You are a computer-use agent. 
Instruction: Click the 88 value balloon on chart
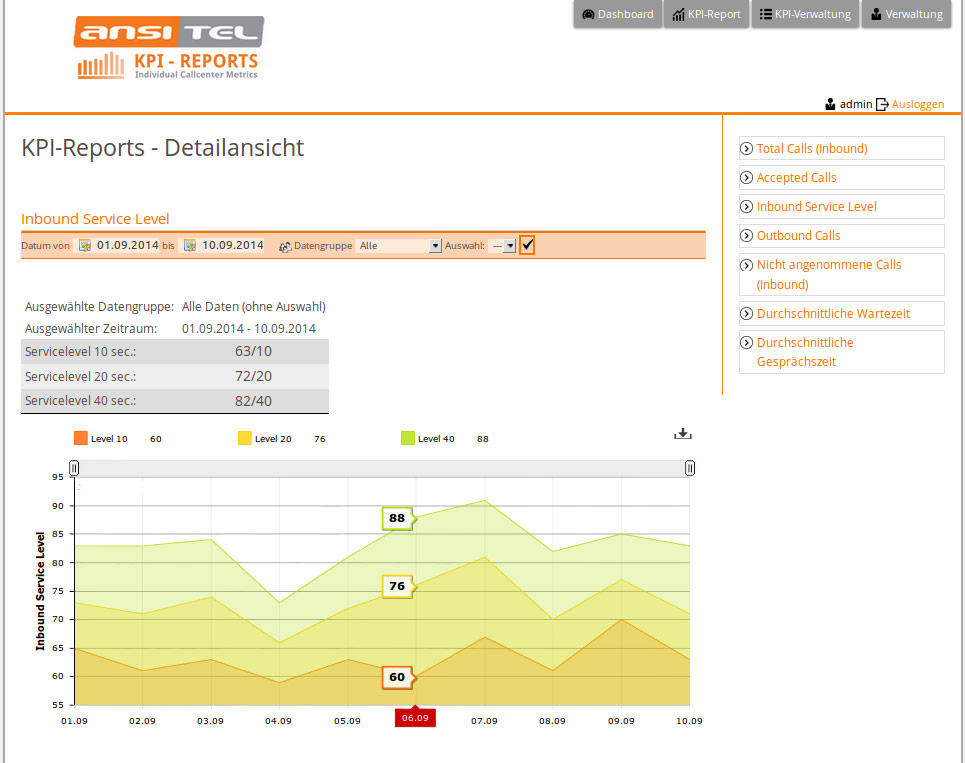click(398, 518)
